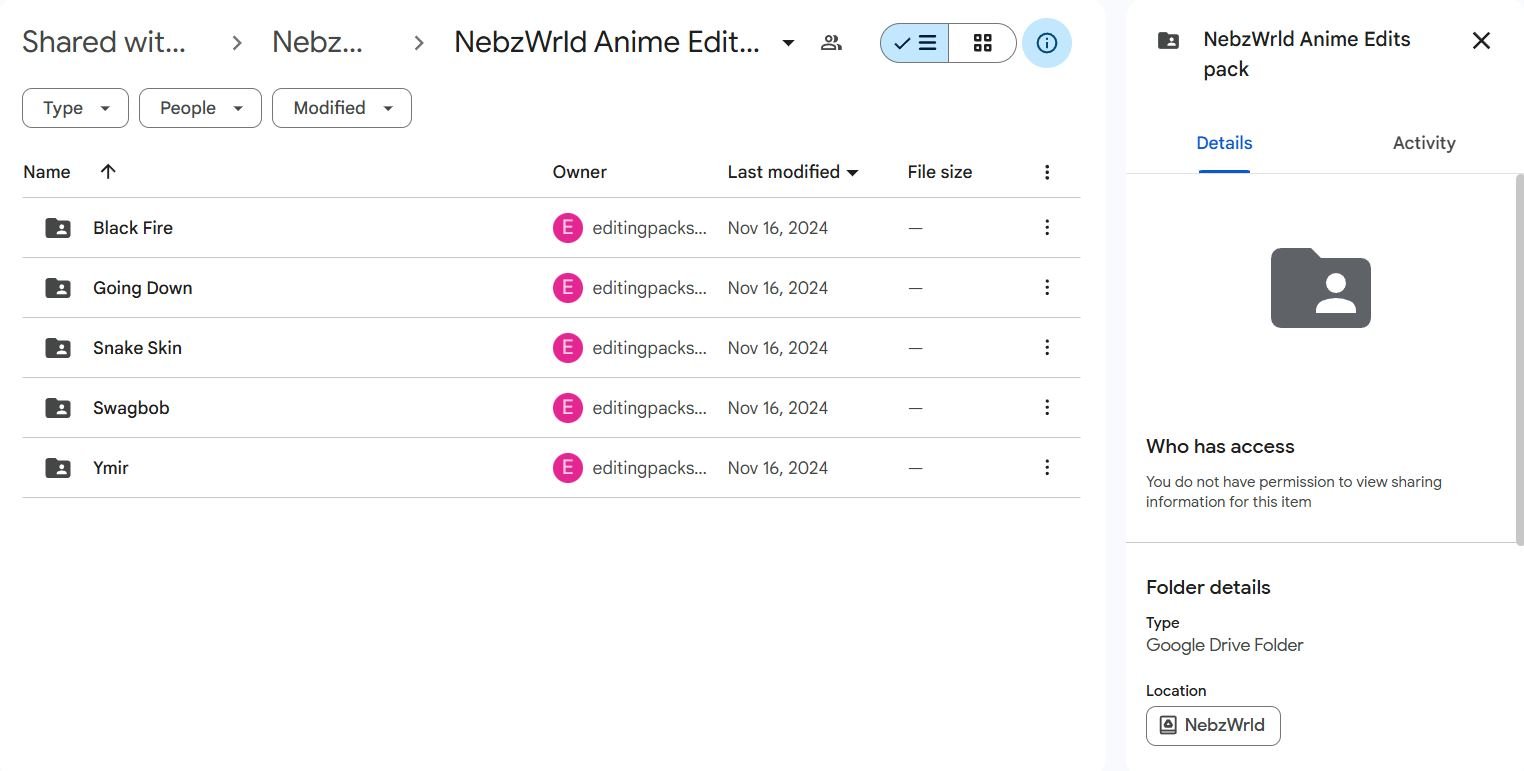Click editingpacks owner text in Snake Skin row
Viewport: 1524px width, 771px height.
[649, 348]
